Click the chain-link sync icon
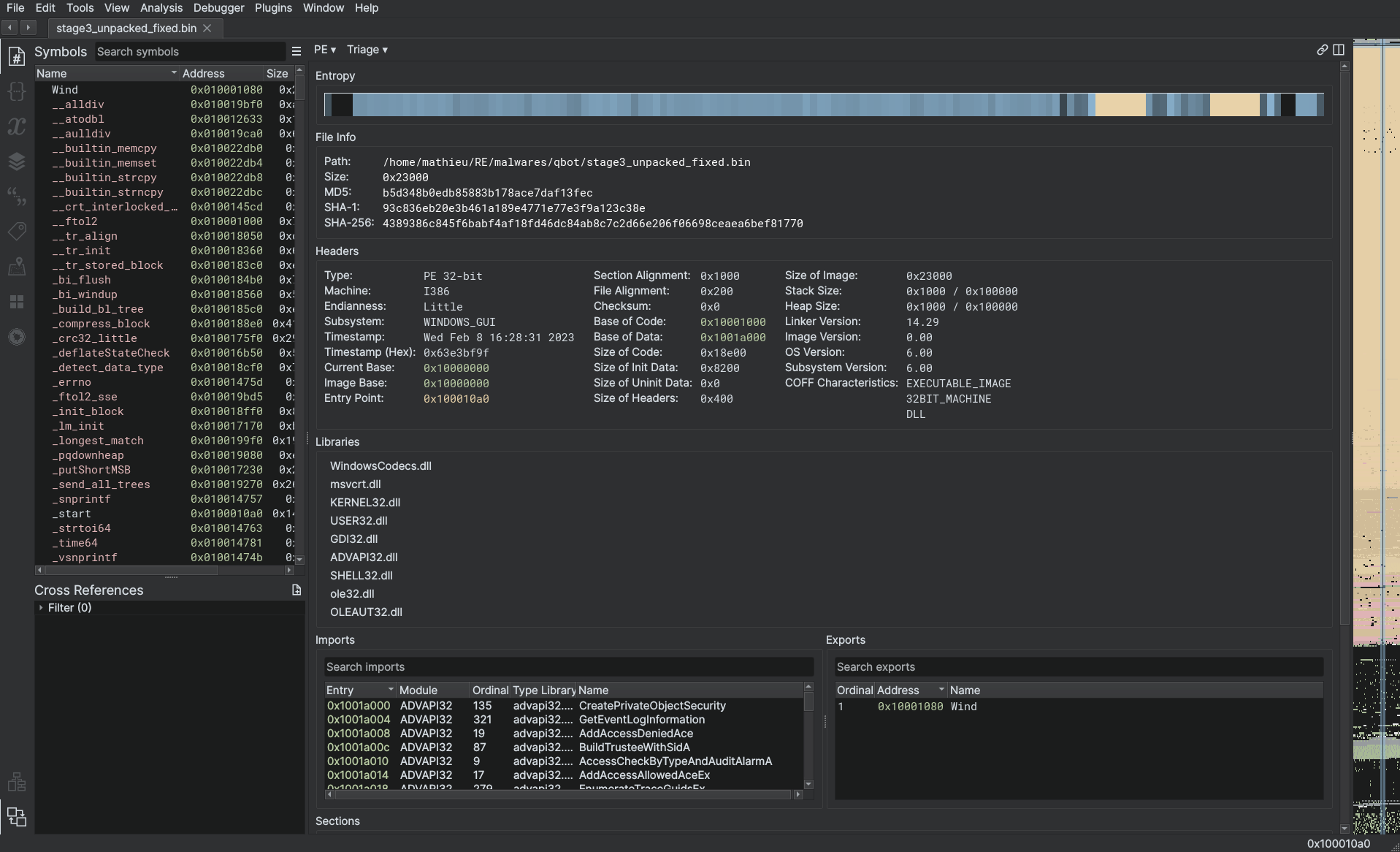This screenshot has height=852, width=1400. tap(1322, 50)
